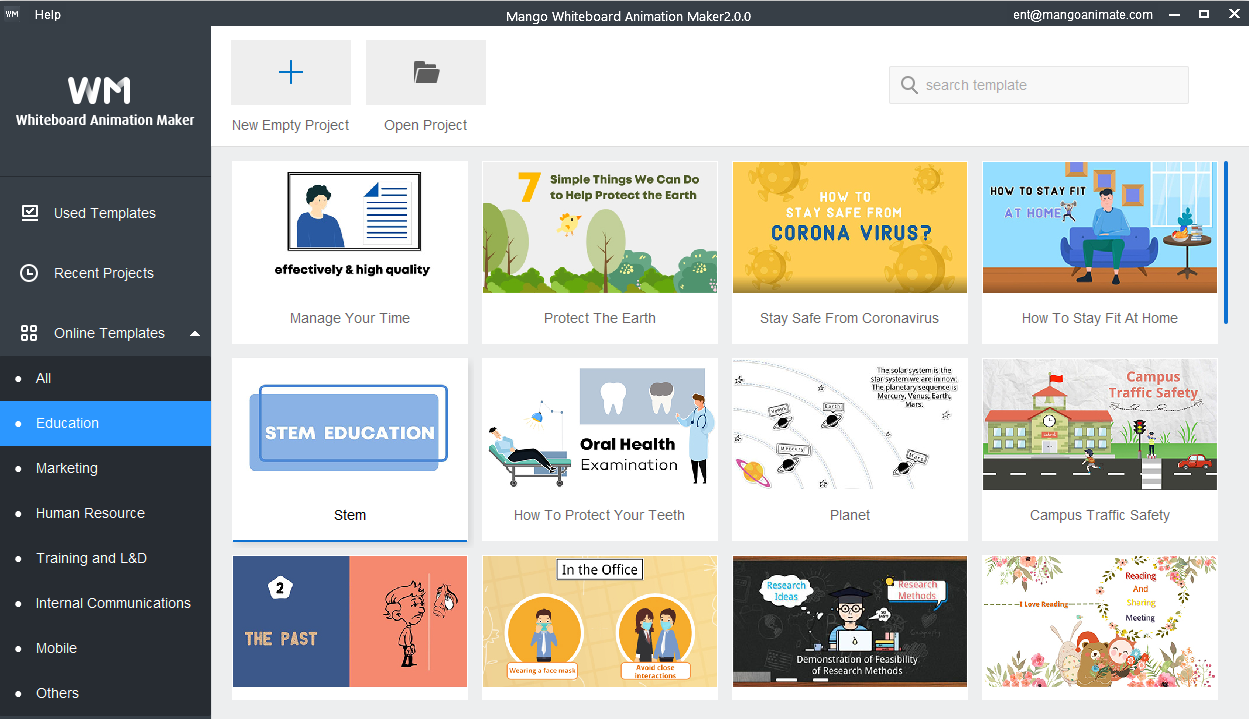Screen dimensions: 1249x719
Task: Click the Used Templates checklist icon
Action: coord(29,213)
